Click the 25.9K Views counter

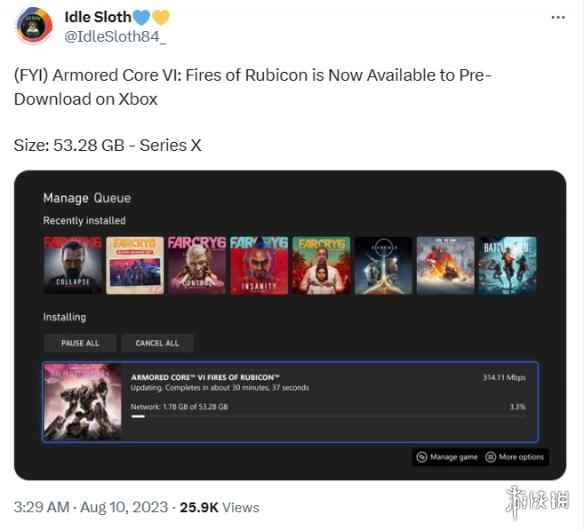click(219, 507)
